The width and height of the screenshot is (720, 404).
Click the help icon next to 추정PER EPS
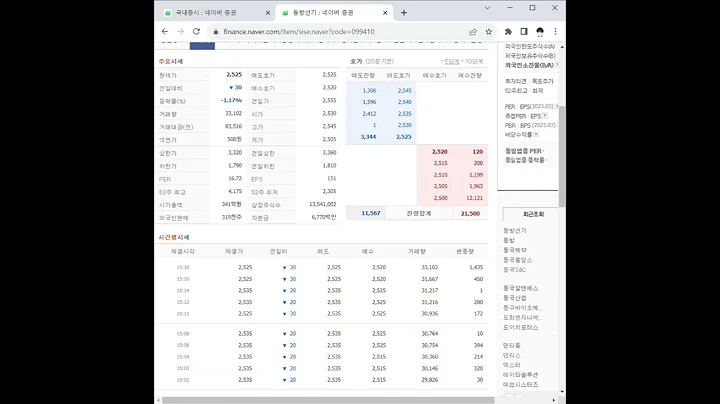[x=545, y=116]
